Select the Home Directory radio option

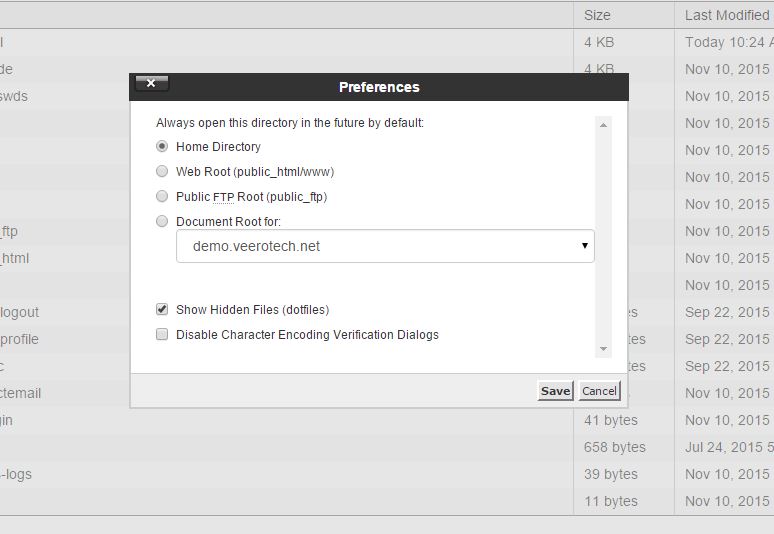[x=162, y=147]
